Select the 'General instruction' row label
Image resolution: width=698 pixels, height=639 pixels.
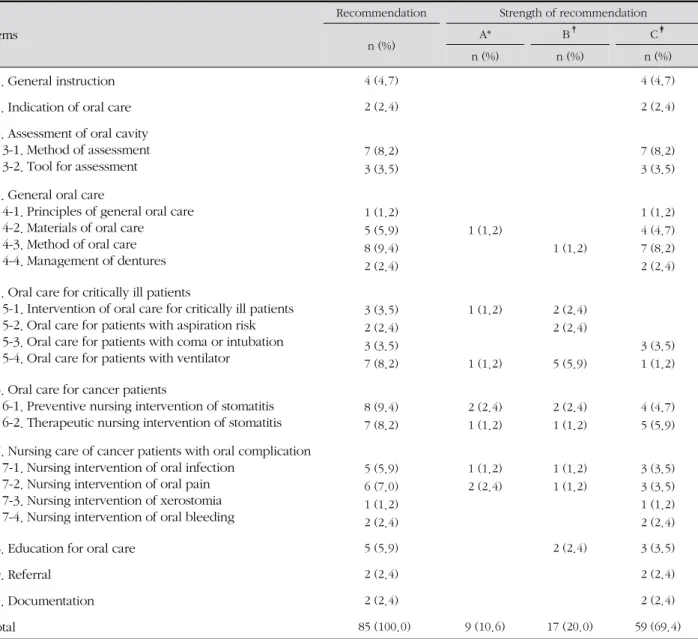[61, 81]
